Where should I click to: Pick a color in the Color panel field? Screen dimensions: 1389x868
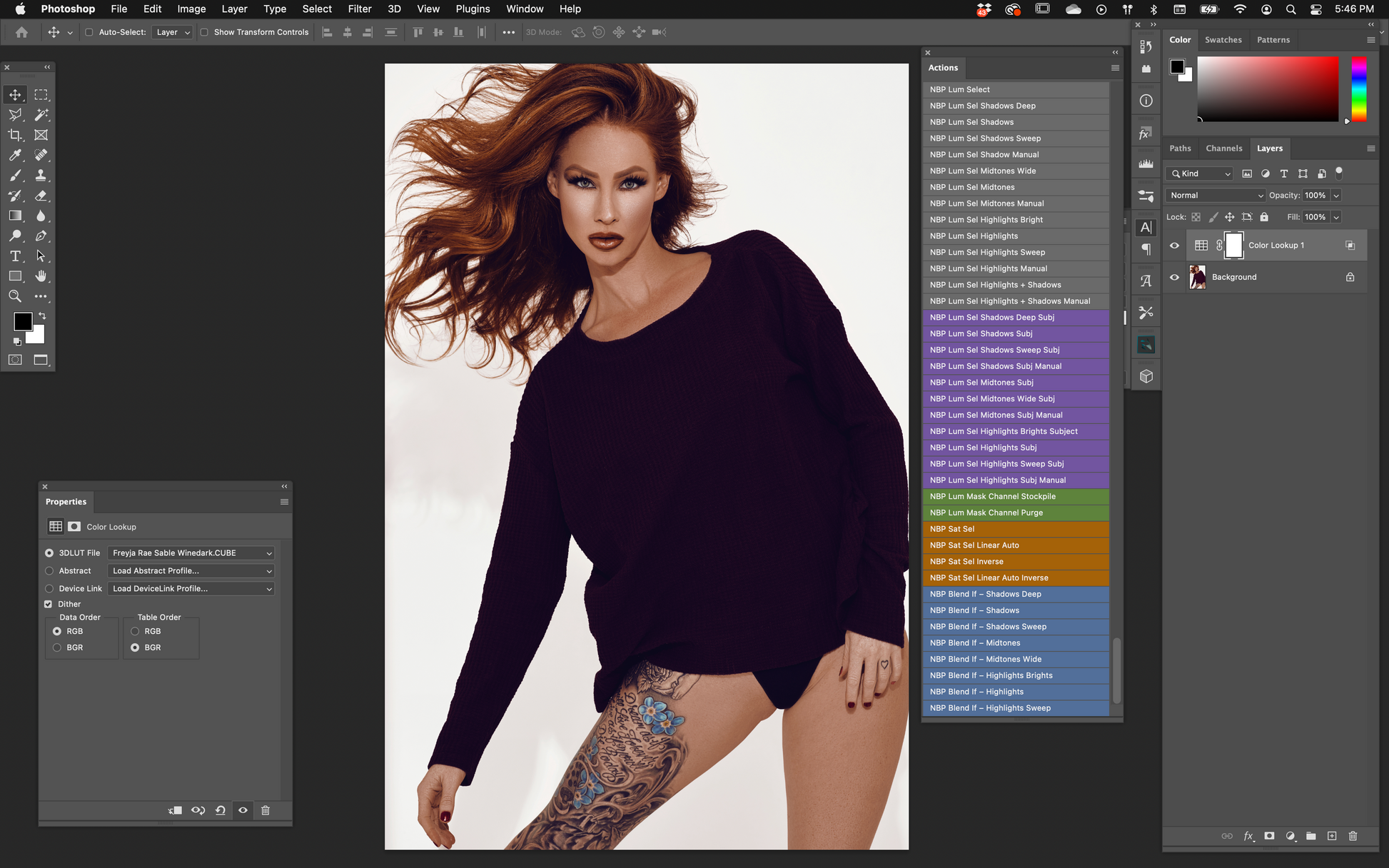tap(1268, 89)
